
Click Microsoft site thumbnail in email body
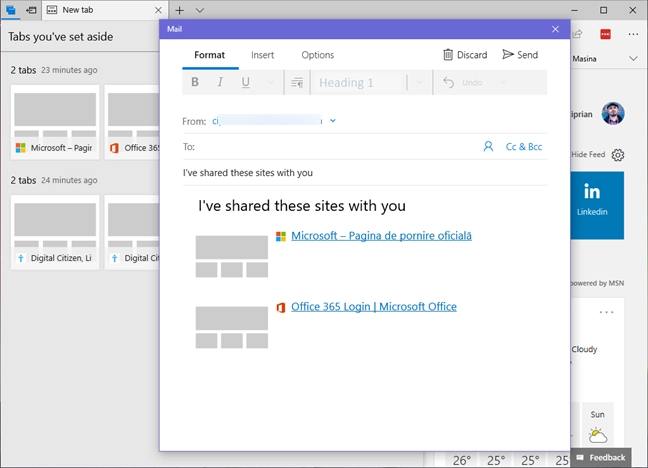click(x=231, y=256)
